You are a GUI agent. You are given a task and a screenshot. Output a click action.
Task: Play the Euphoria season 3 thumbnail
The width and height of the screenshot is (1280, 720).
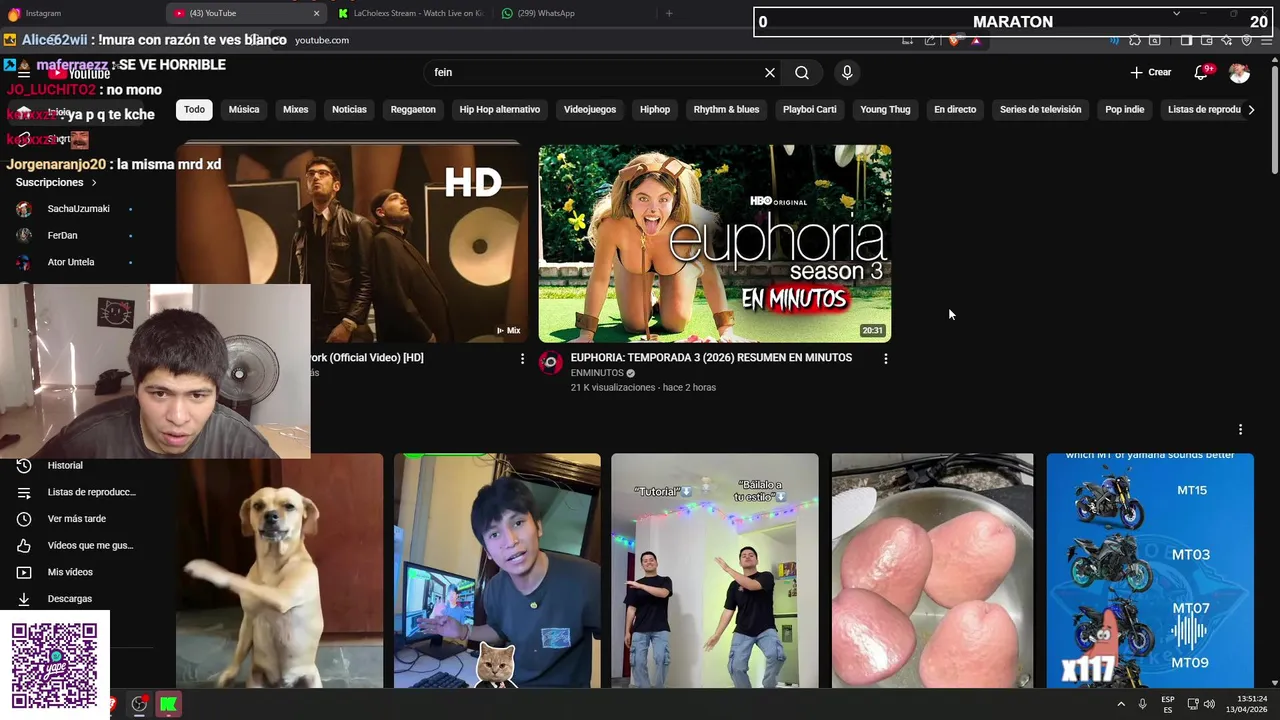(715, 244)
